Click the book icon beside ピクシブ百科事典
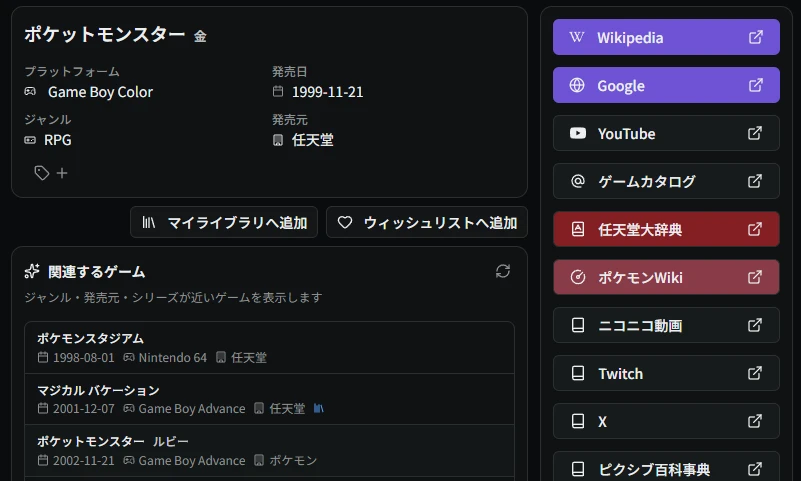Image resolution: width=801 pixels, height=481 pixels. (x=578, y=469)
